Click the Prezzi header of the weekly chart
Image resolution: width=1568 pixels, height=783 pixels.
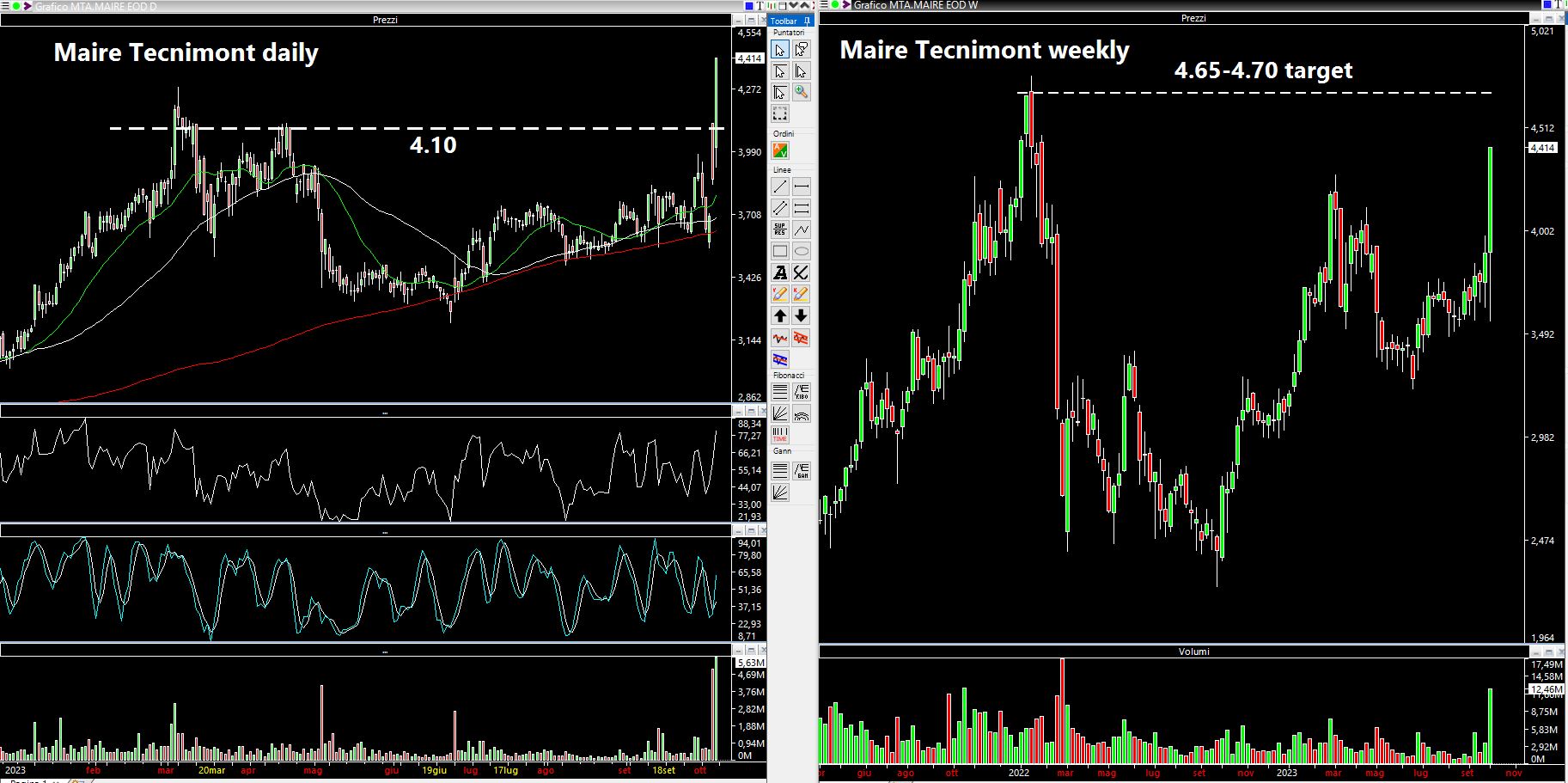click(1193, 18)
